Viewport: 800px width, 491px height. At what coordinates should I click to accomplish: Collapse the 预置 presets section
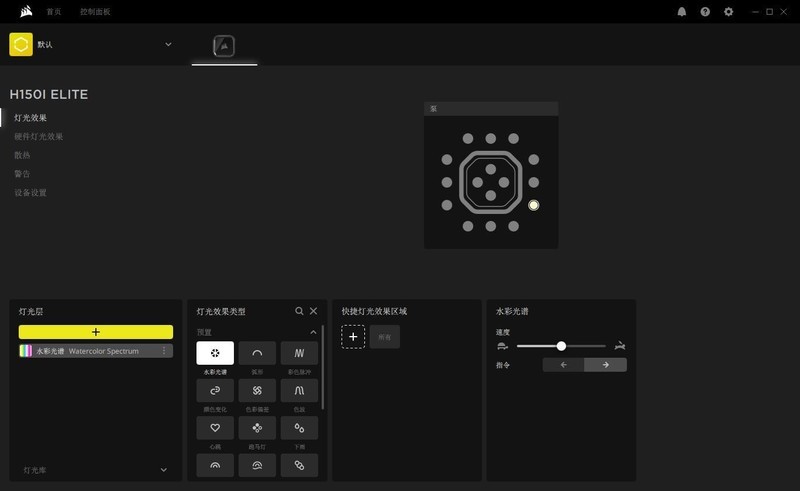(x=313, y=332)
